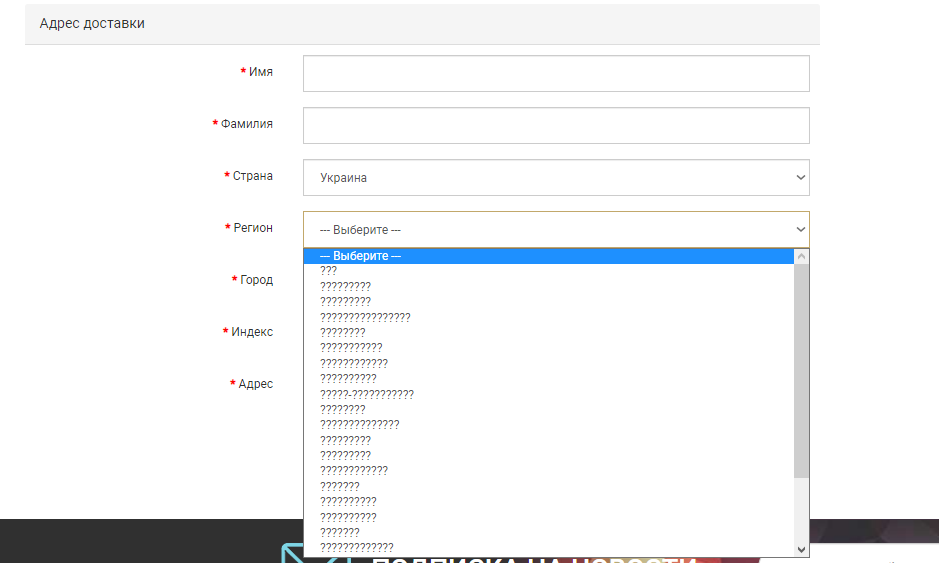The height and width of the screenshot is (563, 939).
Task: Click the dropdown list scrollbar thumb
Action: click(x=801, y=371)
